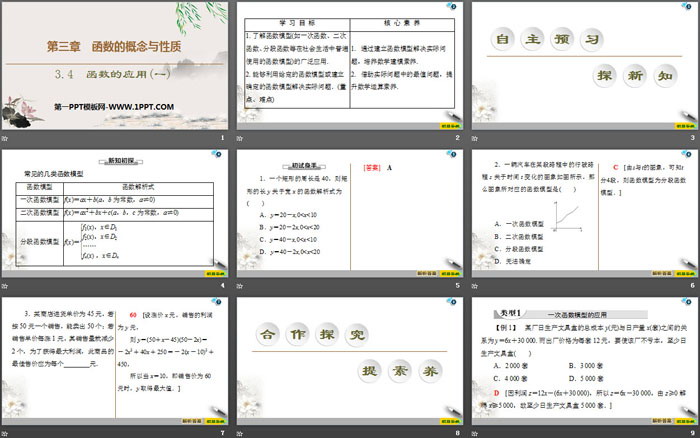Click the yellow corner button on slide 4

[x=215, y=273]
